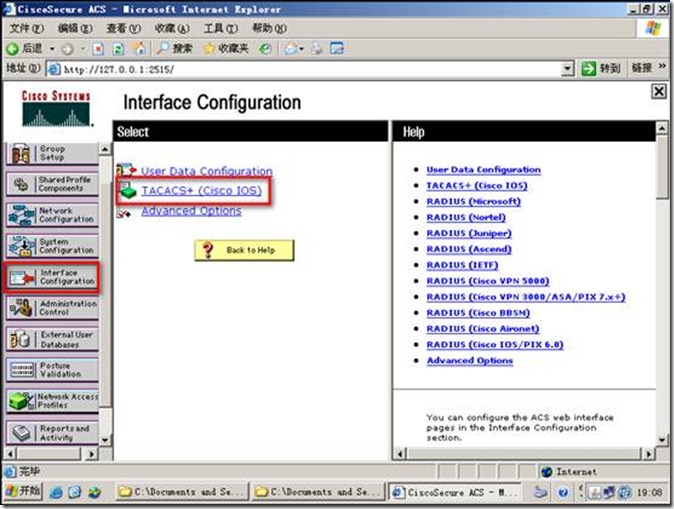Open the Back button history dropdown arrow
The width and height of the screenshot is (674, 509).
click(52, 49)
